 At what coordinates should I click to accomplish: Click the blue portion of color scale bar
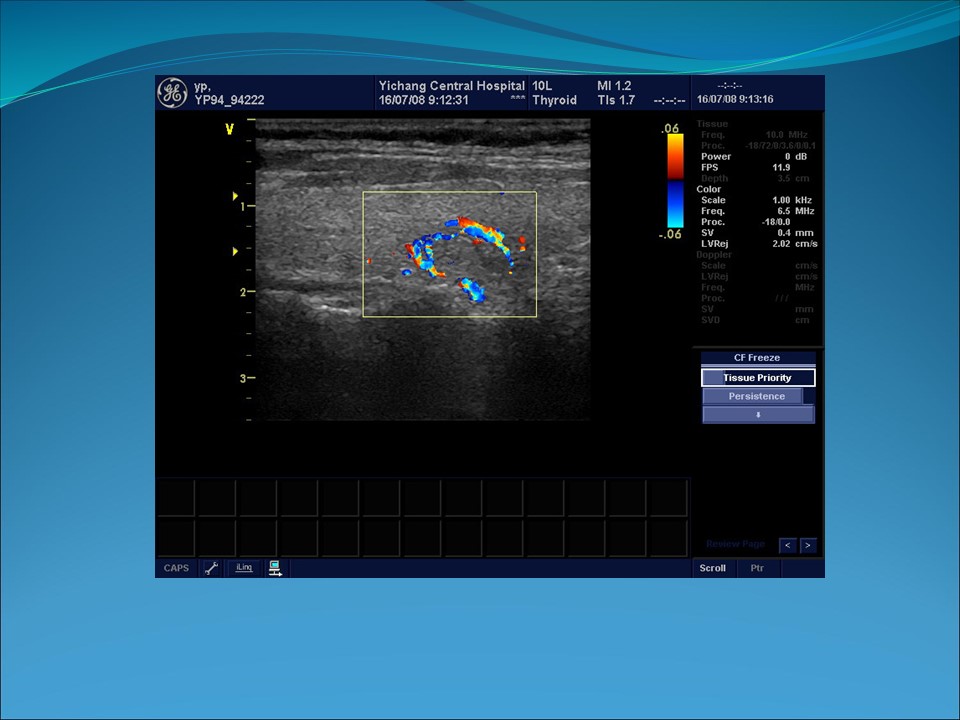coord(676,204)
